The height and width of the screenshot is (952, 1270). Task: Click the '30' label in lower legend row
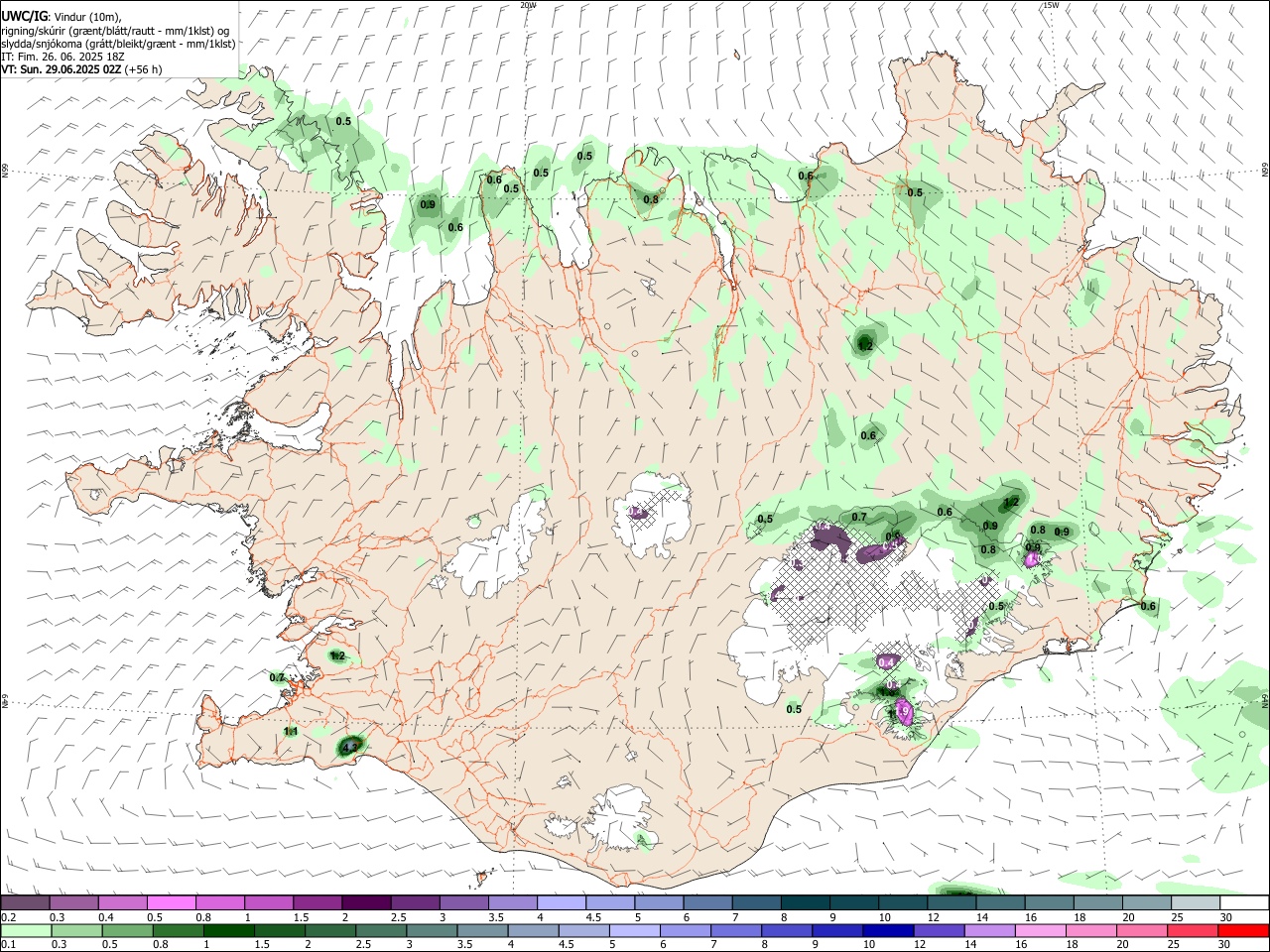1226,945
